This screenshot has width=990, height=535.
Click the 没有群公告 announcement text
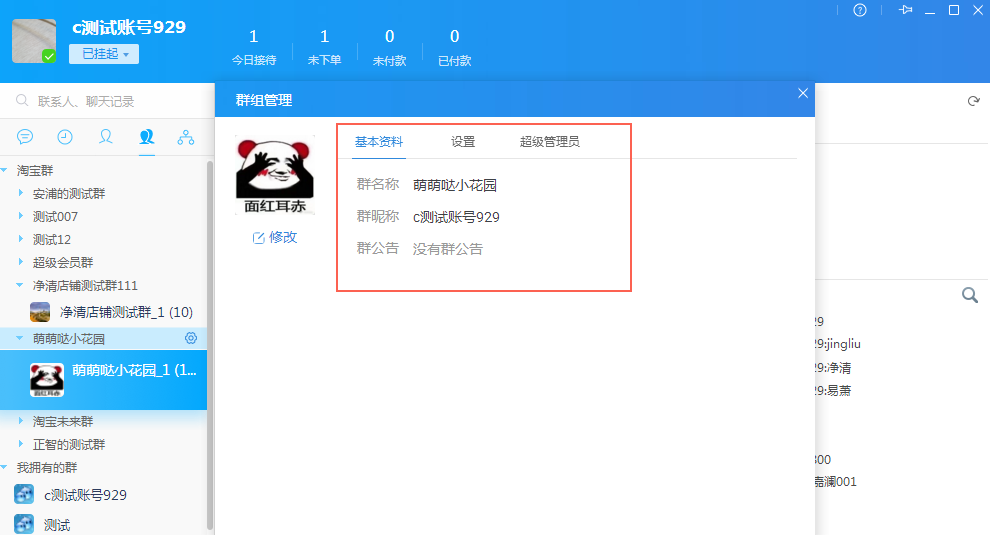[448, 249]
